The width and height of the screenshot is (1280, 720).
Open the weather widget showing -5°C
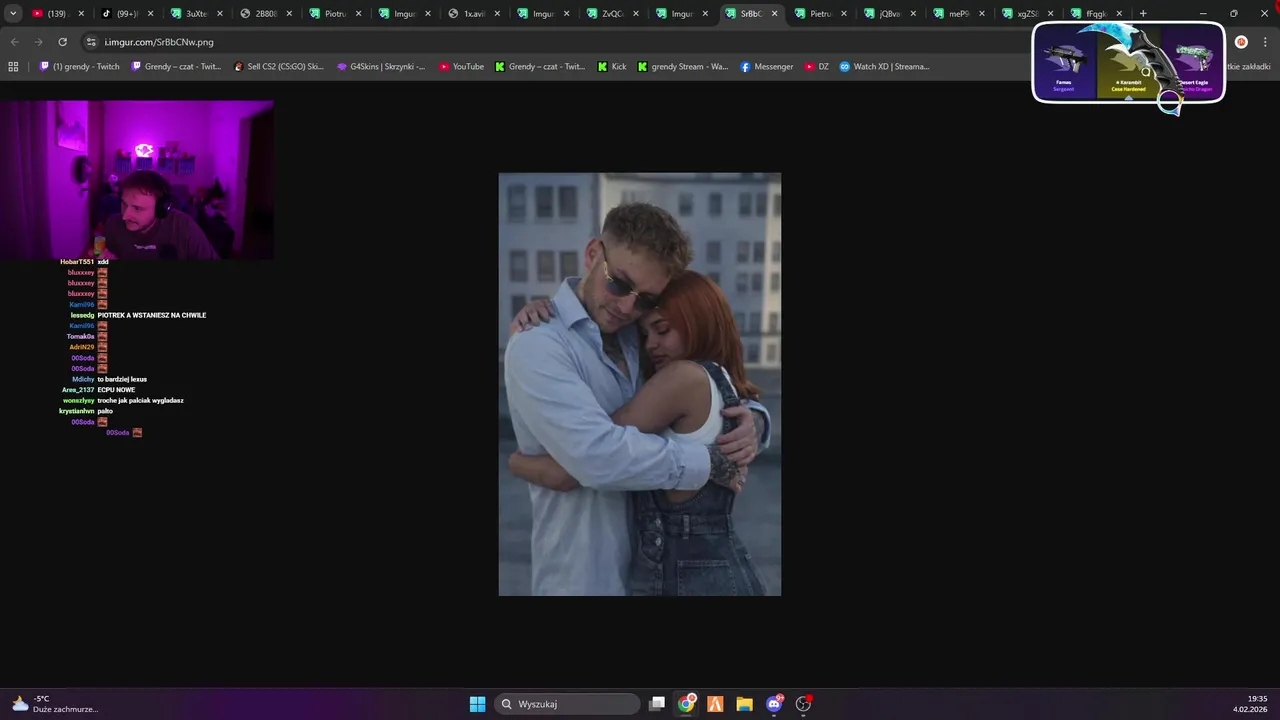point(55,704)
